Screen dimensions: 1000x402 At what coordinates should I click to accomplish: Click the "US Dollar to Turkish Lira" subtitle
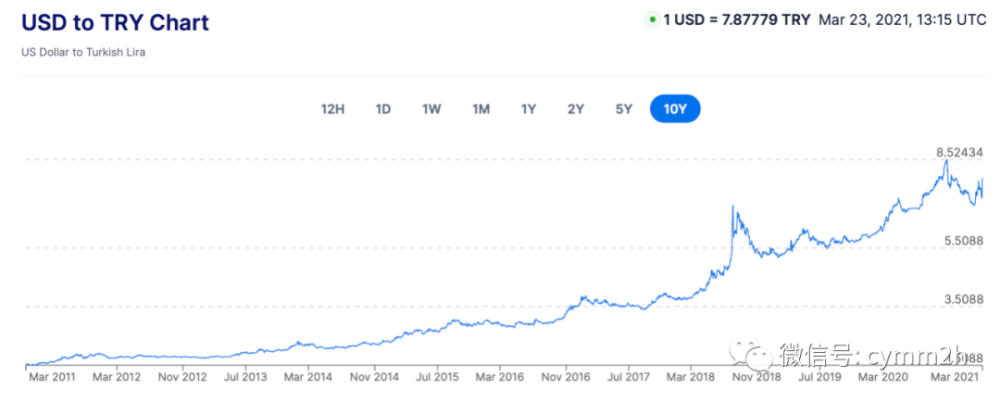tap(82, 52)
